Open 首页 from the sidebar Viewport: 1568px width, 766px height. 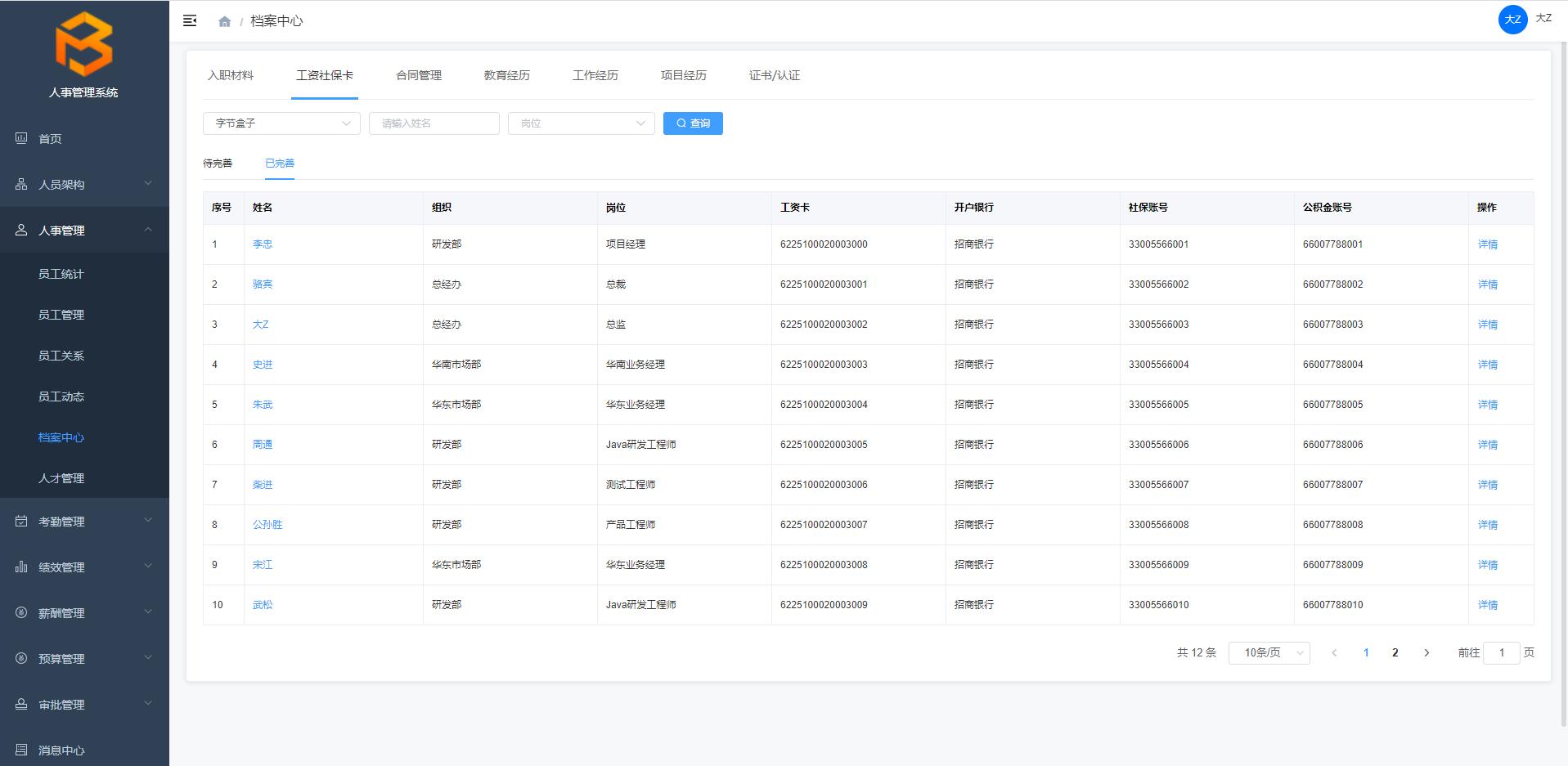50,139
